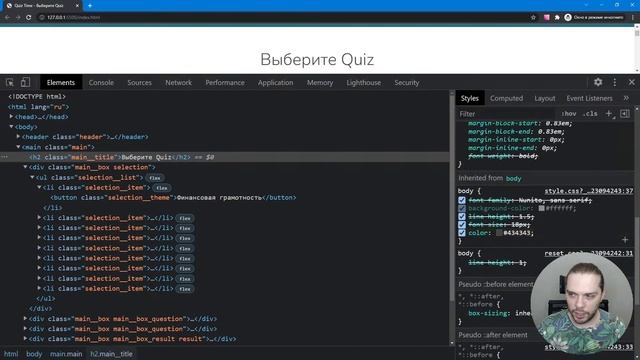Open the Lighthouse tab
The image size is (640, 360).
364,82
